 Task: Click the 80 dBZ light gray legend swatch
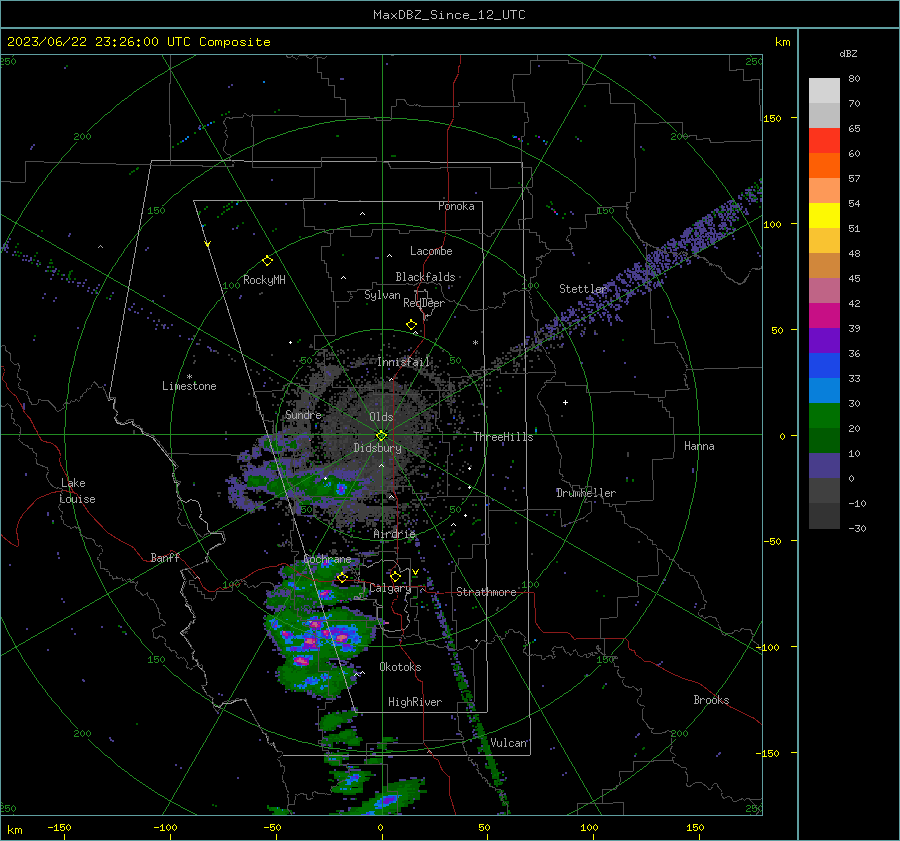point(824,90)
